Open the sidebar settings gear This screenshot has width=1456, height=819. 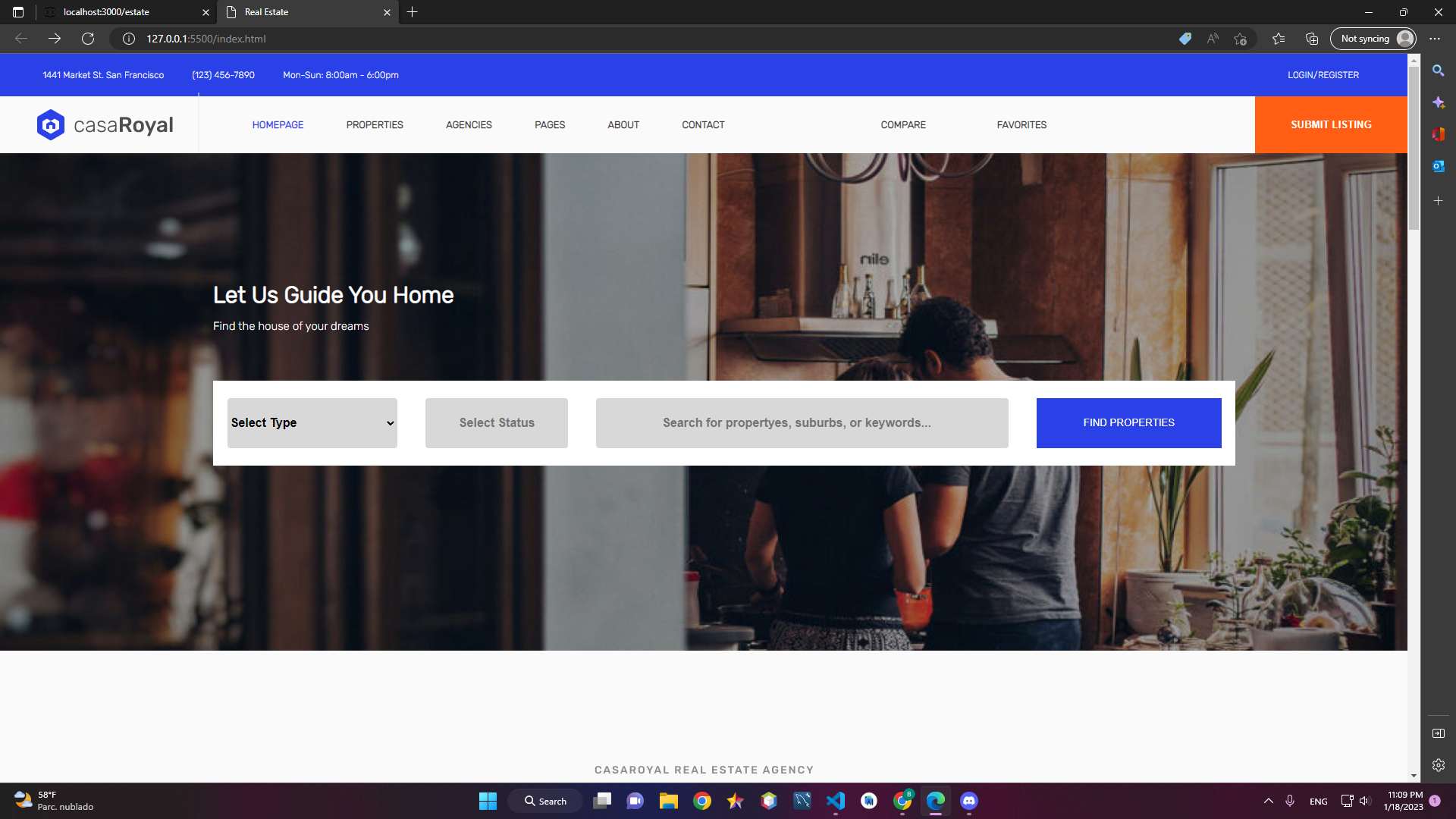[1439, 766]
